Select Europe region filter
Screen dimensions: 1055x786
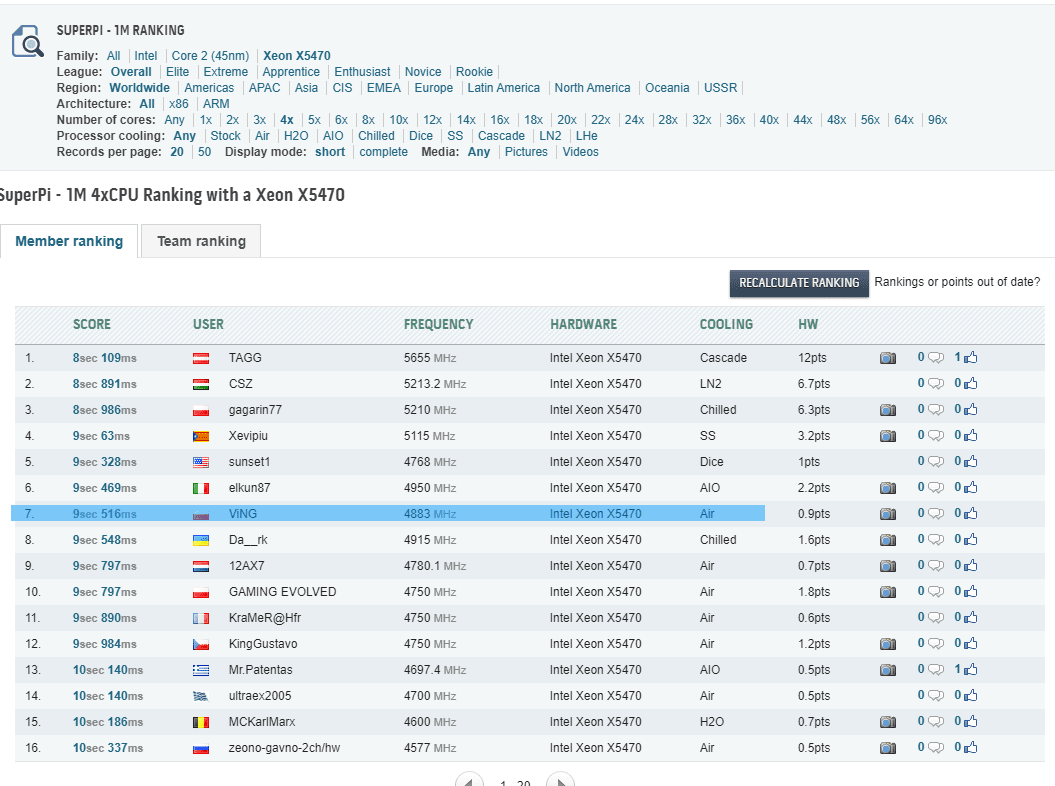pos(434,88)
